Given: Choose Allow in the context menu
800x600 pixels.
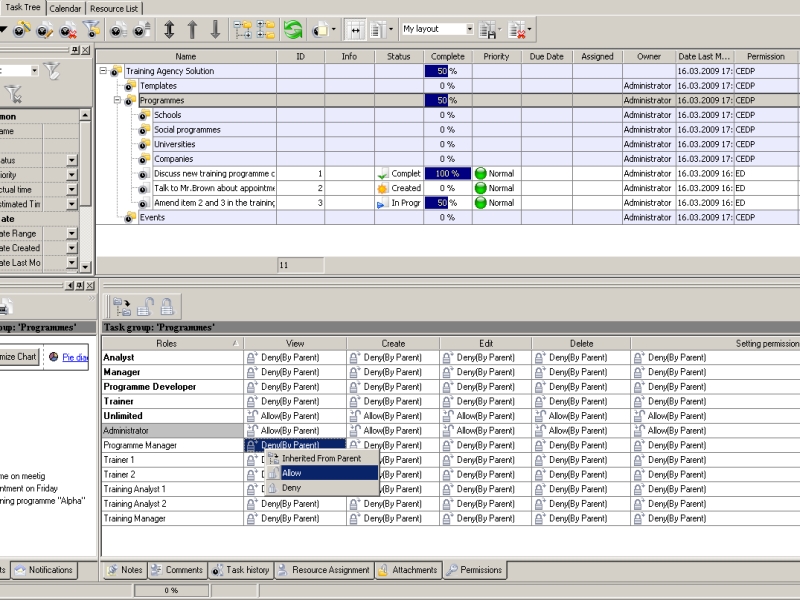Looking at the screenshot, I should 323,473.
